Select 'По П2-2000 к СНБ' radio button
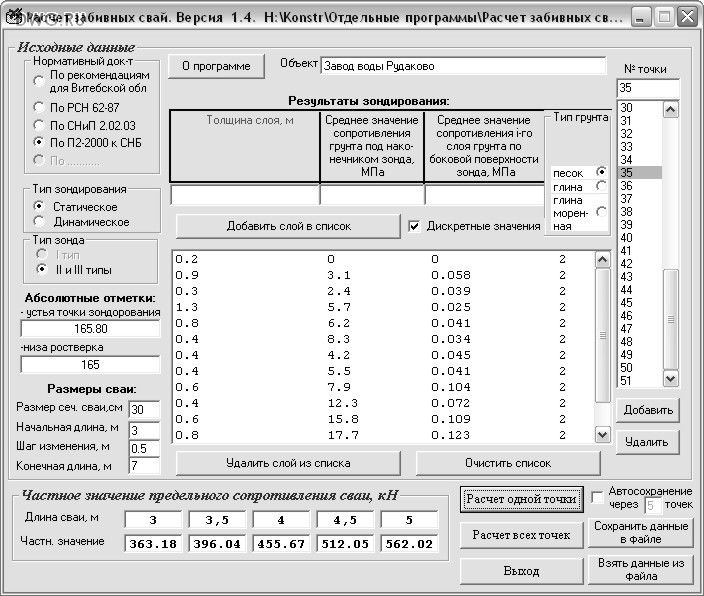Image resolution: width=704 pixels, height=596 pixels. tap(39, 143)
